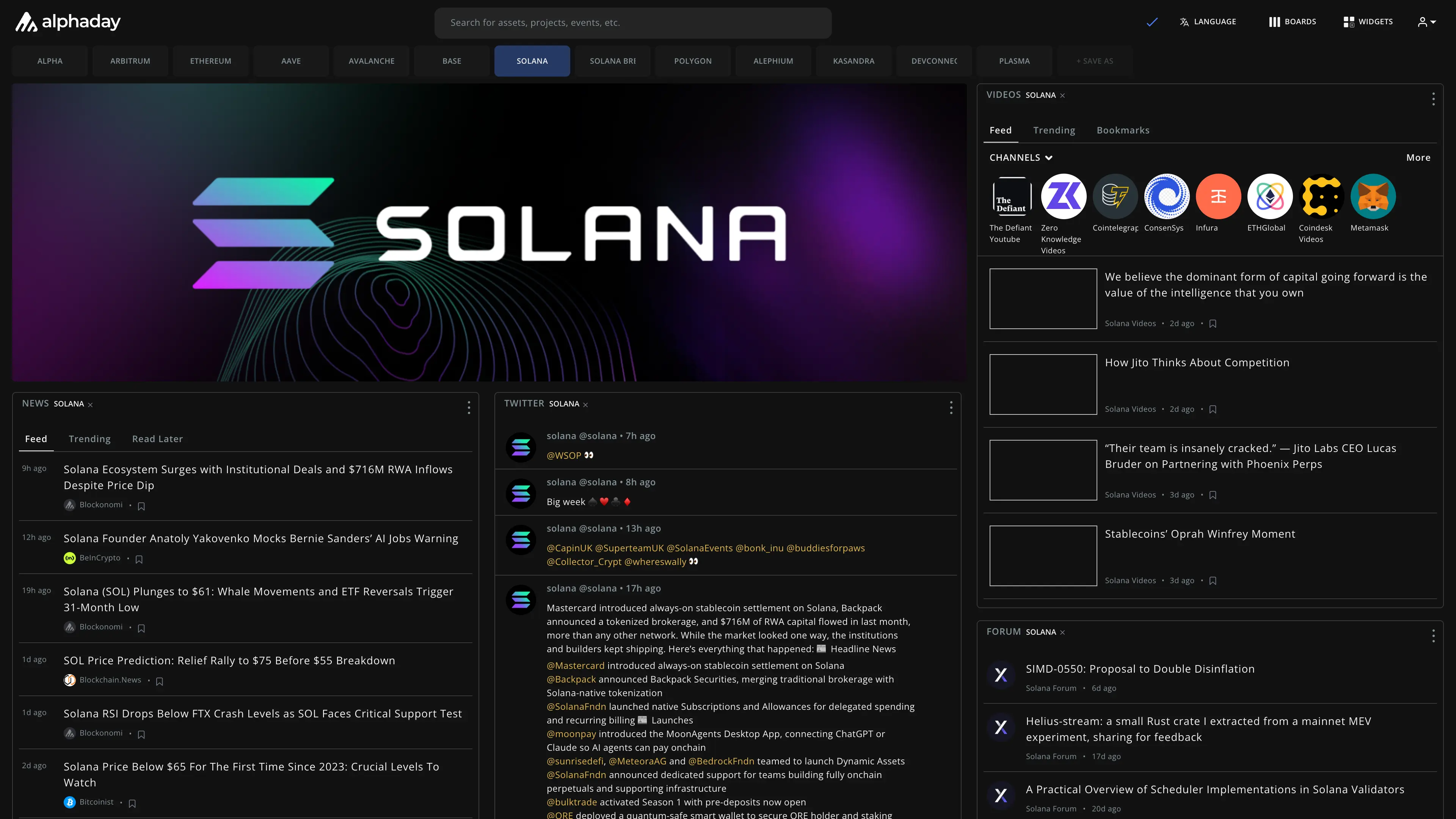The image size is (1456, 819).
Task: Open the Boards menu
Action: click(1292, 22)
